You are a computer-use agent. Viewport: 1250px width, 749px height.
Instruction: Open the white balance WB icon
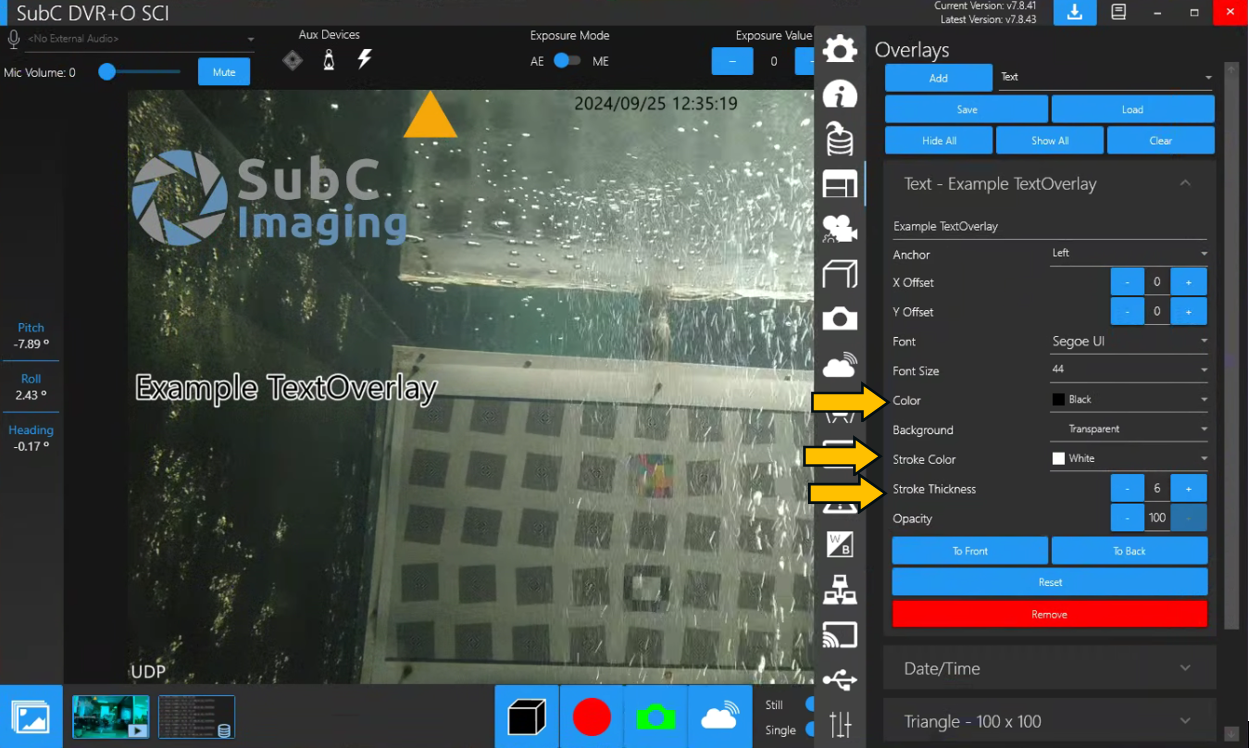840,544
